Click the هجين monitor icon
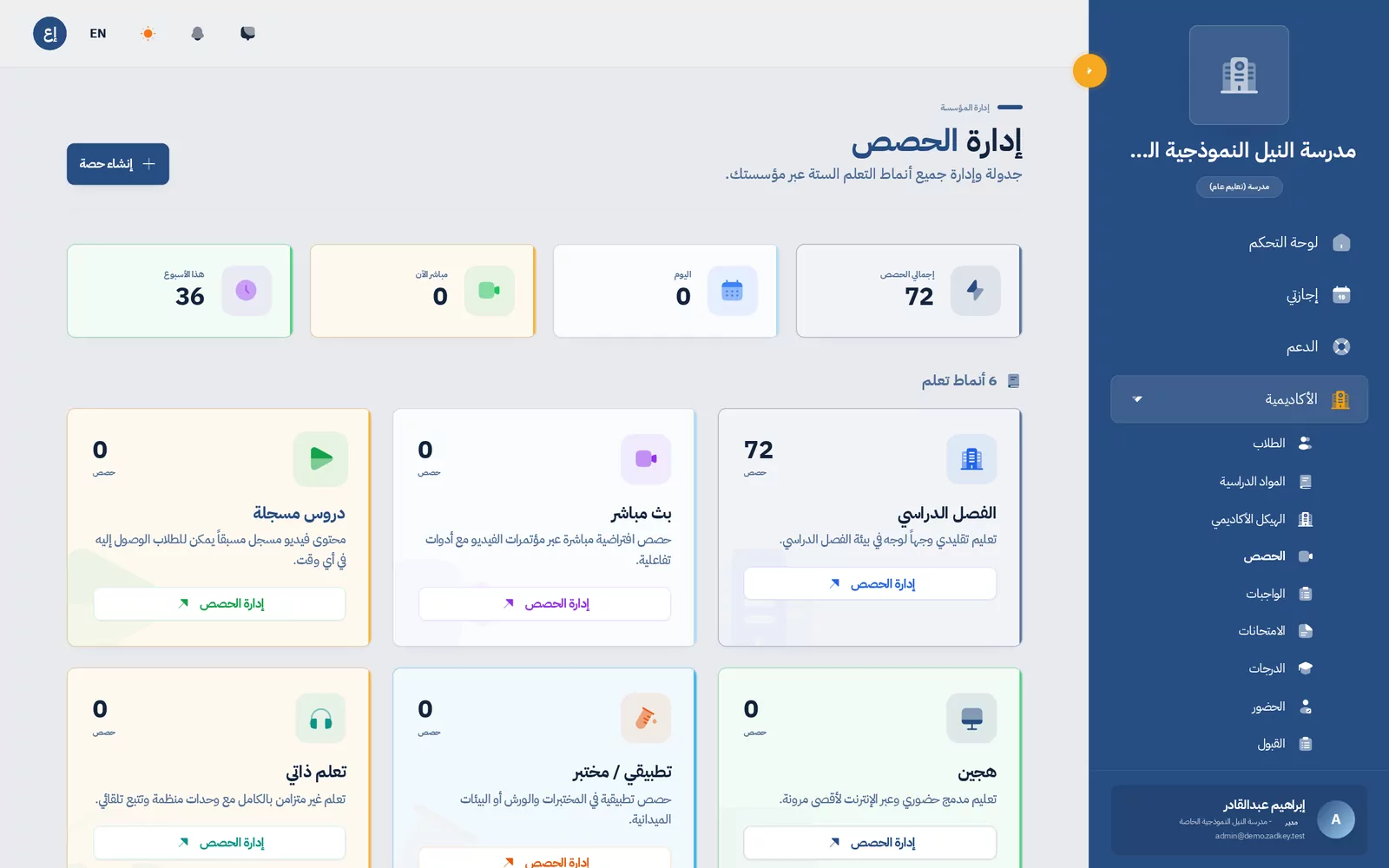1389x868 pixels. 971,718
